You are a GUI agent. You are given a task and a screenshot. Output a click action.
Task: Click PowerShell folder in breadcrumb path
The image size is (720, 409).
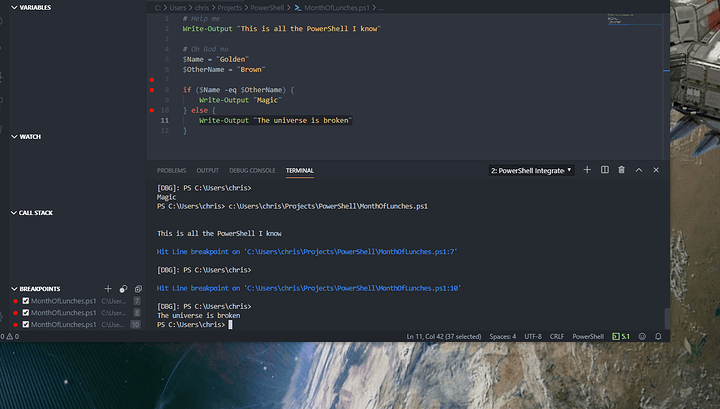click(x=267, y=8)
